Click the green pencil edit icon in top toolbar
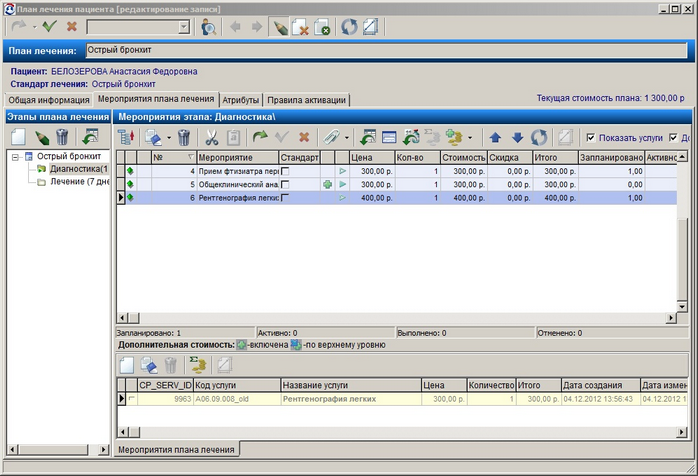Viewport: 698px width, 476px height. point(280,27)
